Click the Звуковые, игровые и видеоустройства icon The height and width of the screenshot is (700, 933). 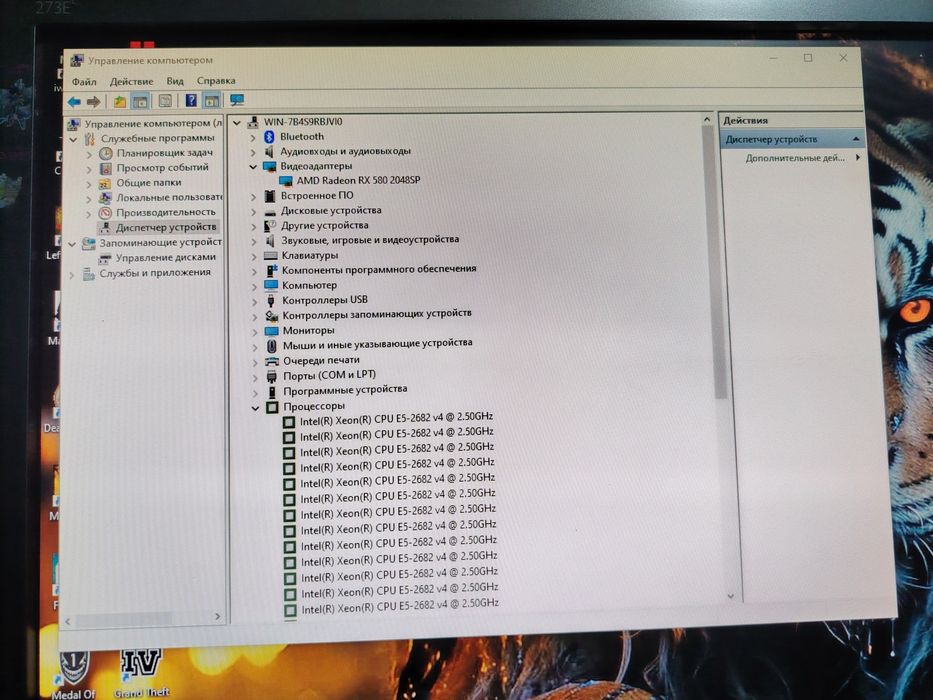pos(270,240)
